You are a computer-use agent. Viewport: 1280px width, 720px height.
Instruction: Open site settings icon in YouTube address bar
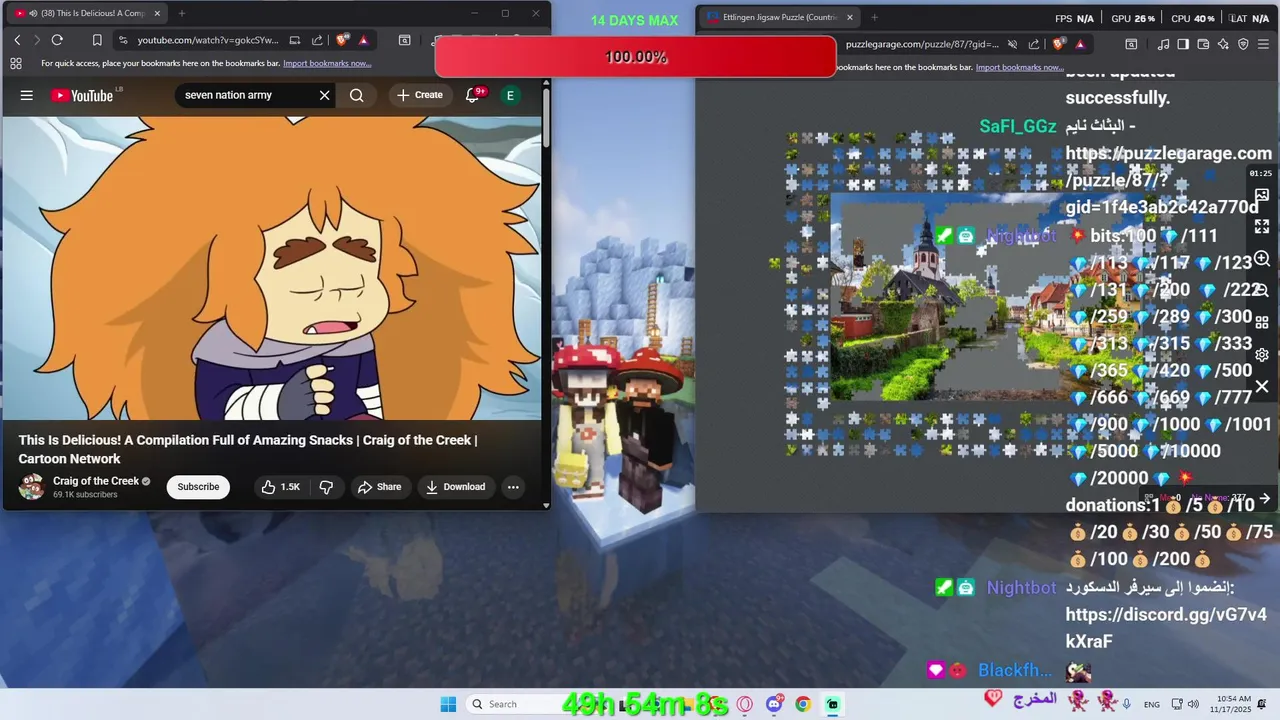[x=123, y=40]
